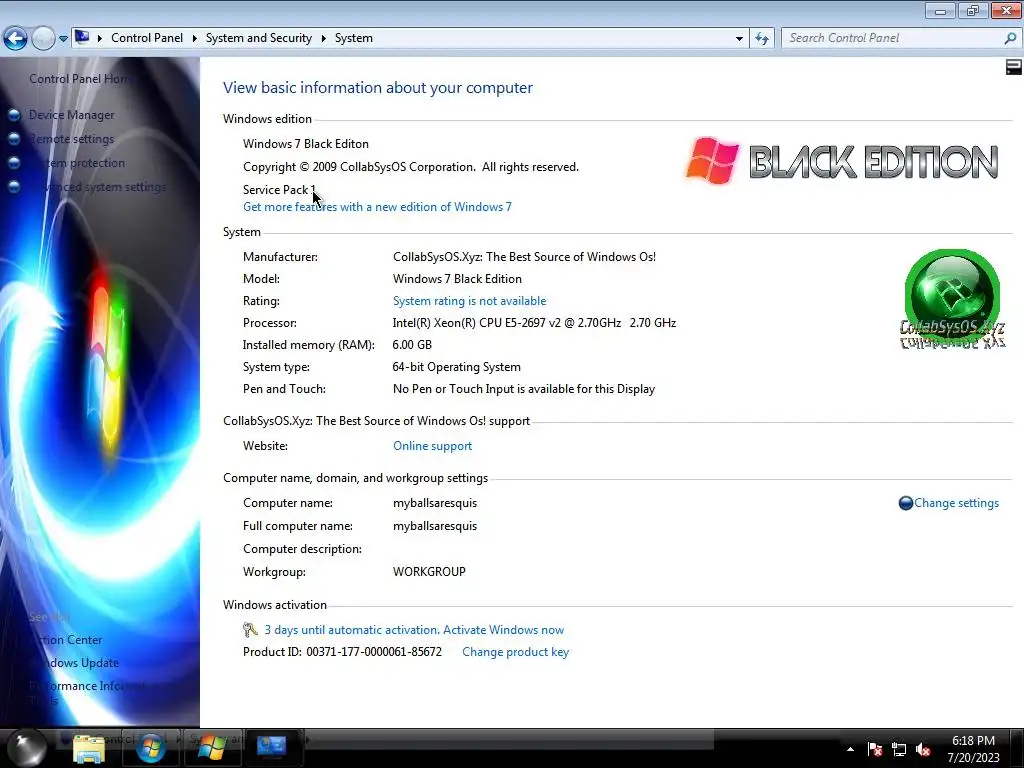
Task: Open the Online support website link
Action: pyautogui.click(x=432, y=446)
